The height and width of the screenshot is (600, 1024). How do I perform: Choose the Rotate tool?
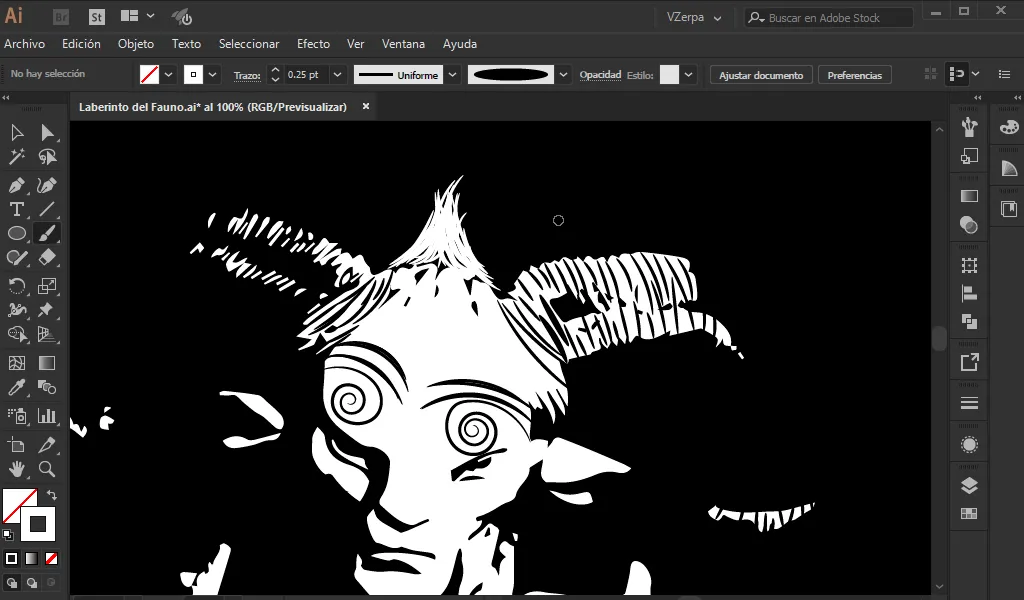pos(17,286)
